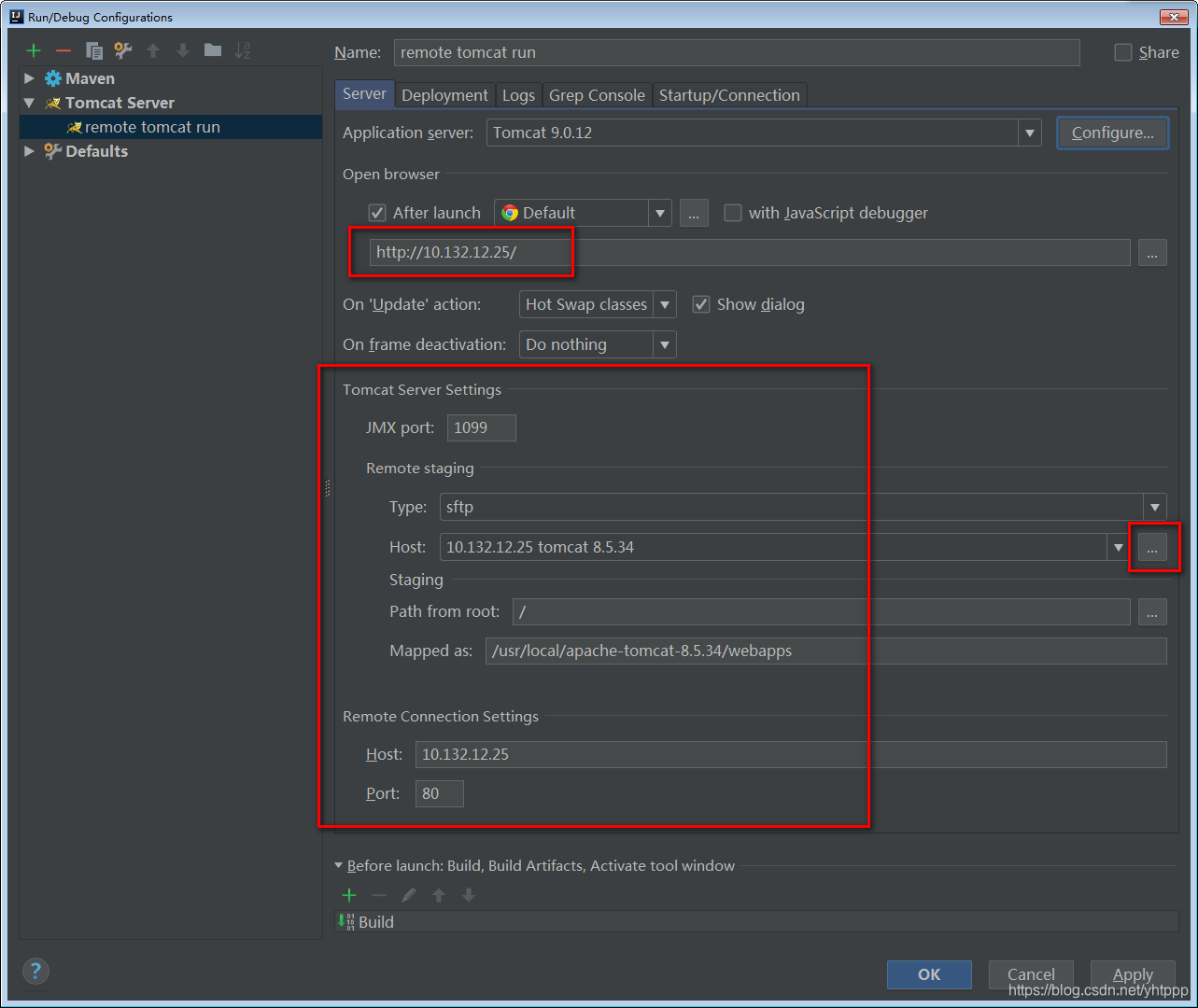
Task: Expand the Maven tree node
Action: pyautogui.click(x=29, y=78)
